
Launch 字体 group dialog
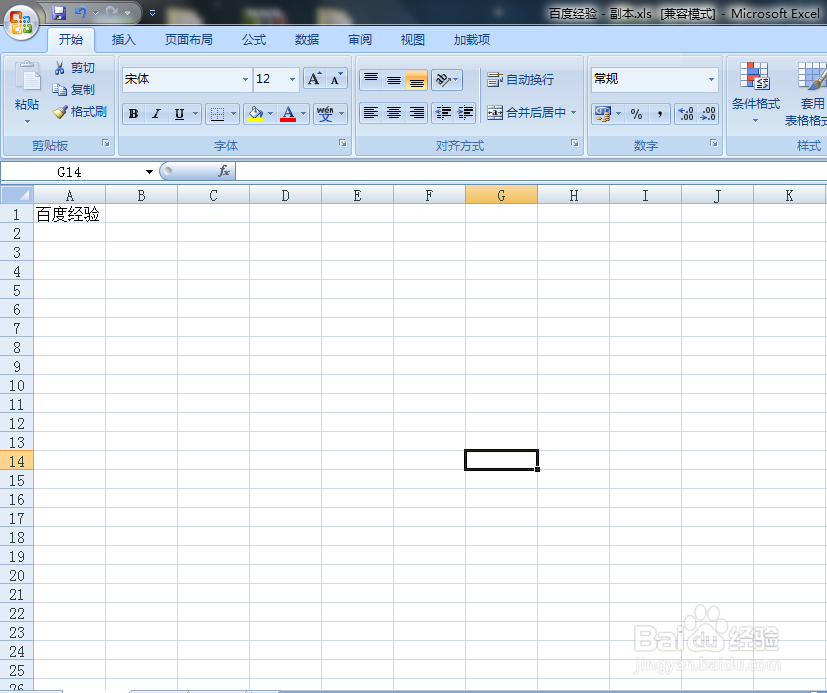point(343,143)
